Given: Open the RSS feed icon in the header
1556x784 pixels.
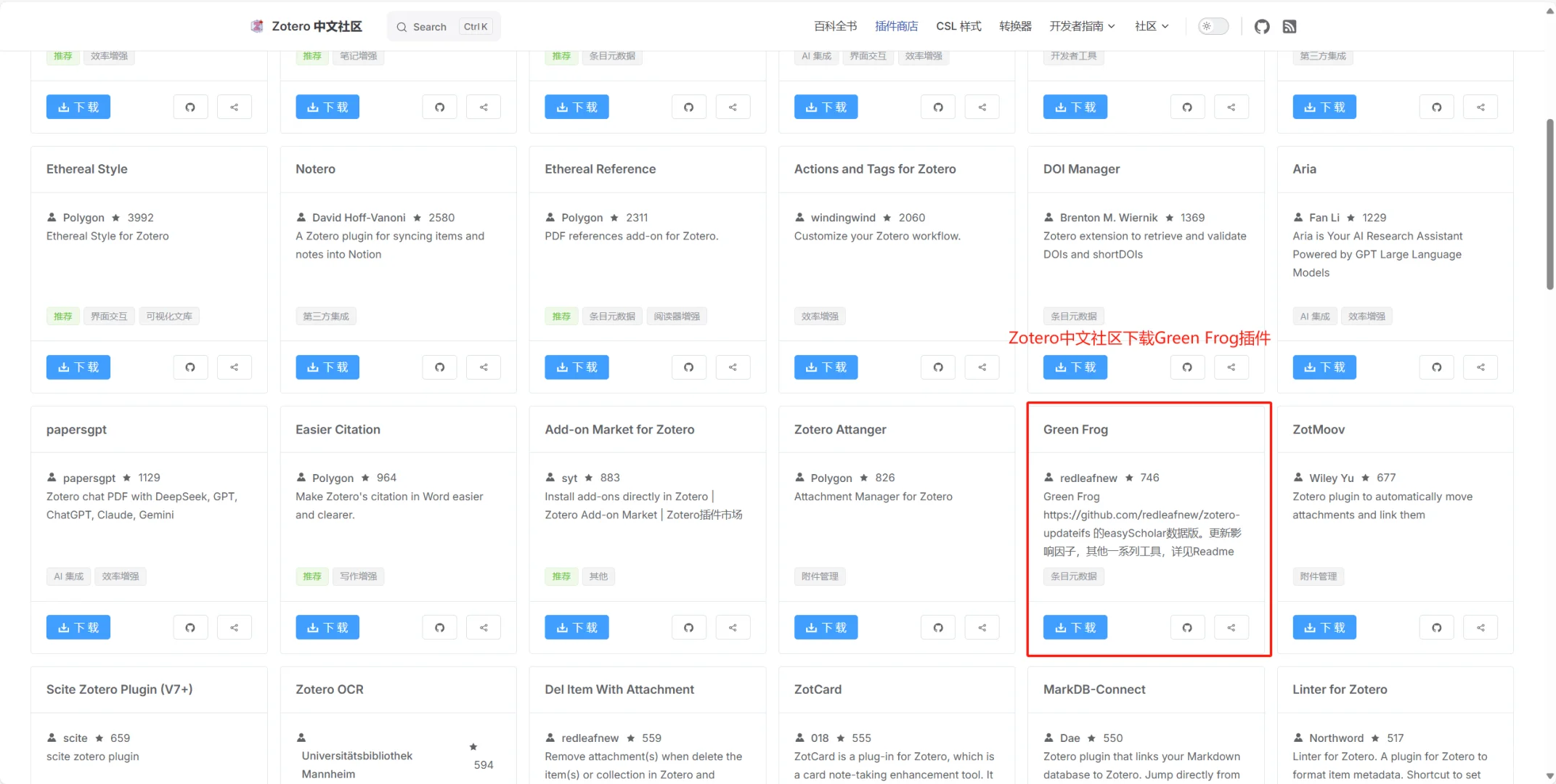Looking at the screenshot, I should coord(1290,27).
